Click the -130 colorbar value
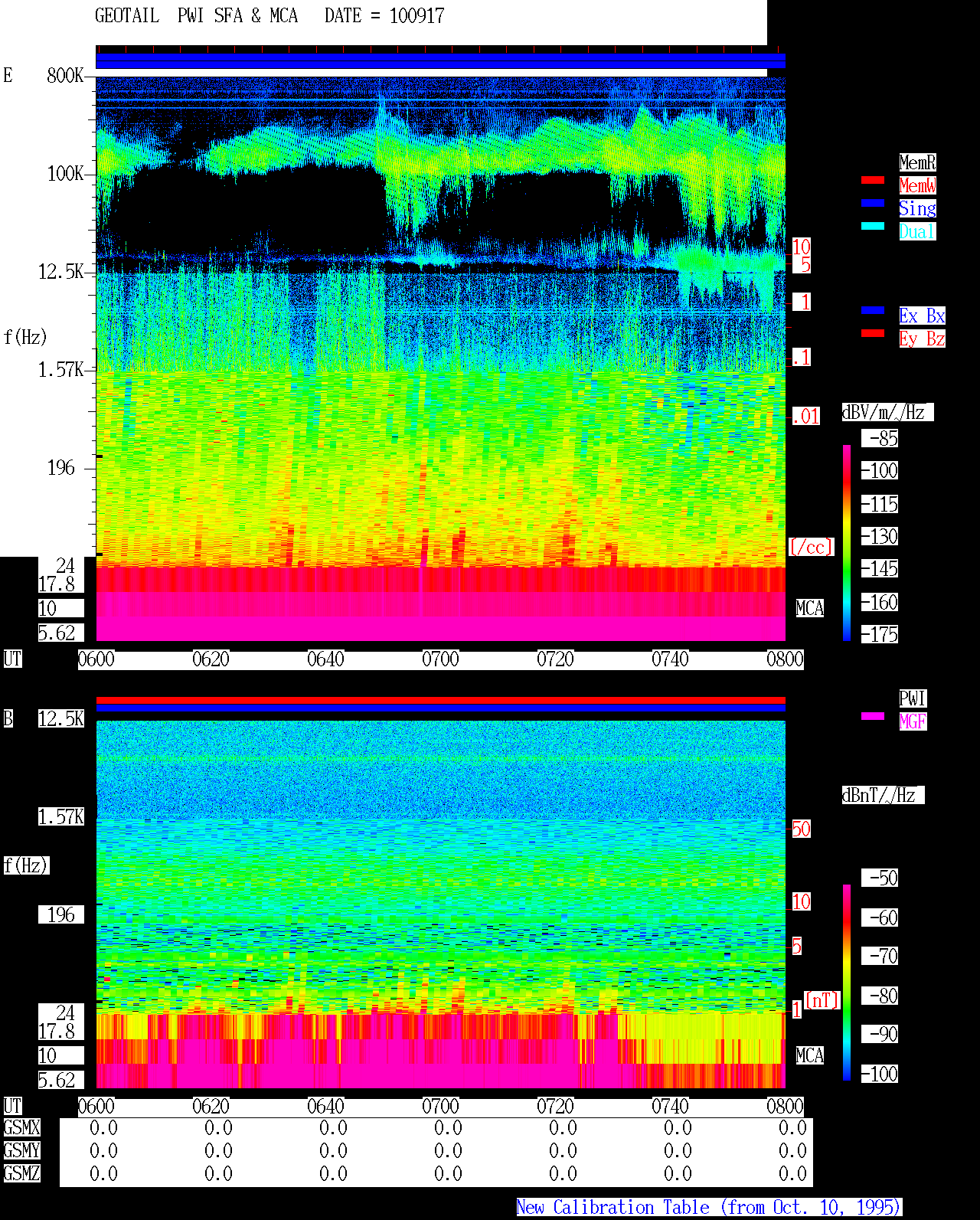This screenshot has width=980, height=1220. click(880, 537)
